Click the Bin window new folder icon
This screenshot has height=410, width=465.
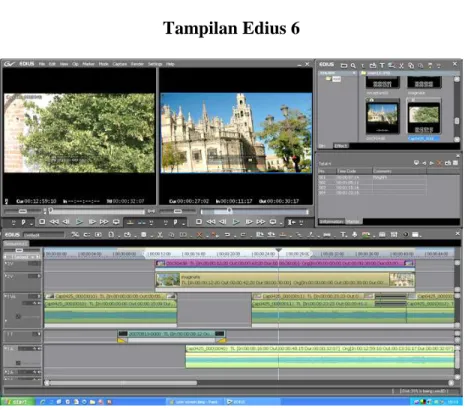[x=344, y=66]
